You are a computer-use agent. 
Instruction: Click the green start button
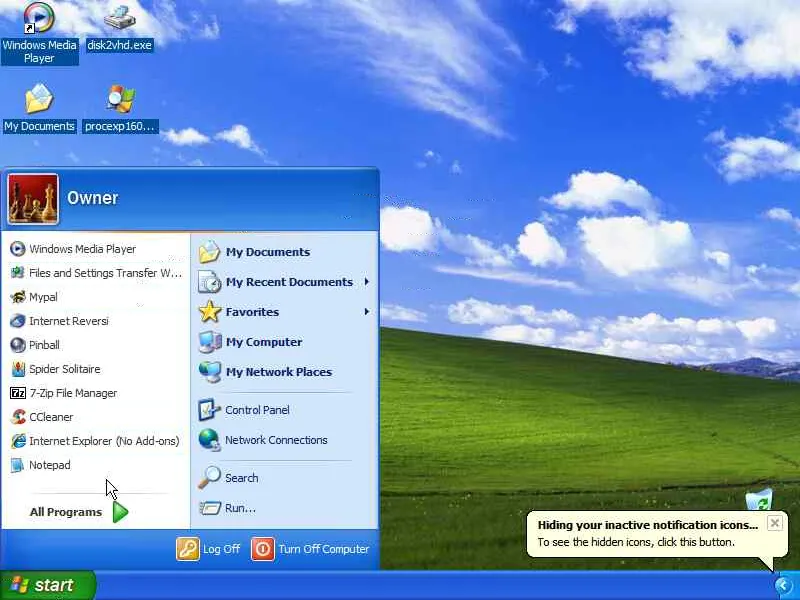48,585
